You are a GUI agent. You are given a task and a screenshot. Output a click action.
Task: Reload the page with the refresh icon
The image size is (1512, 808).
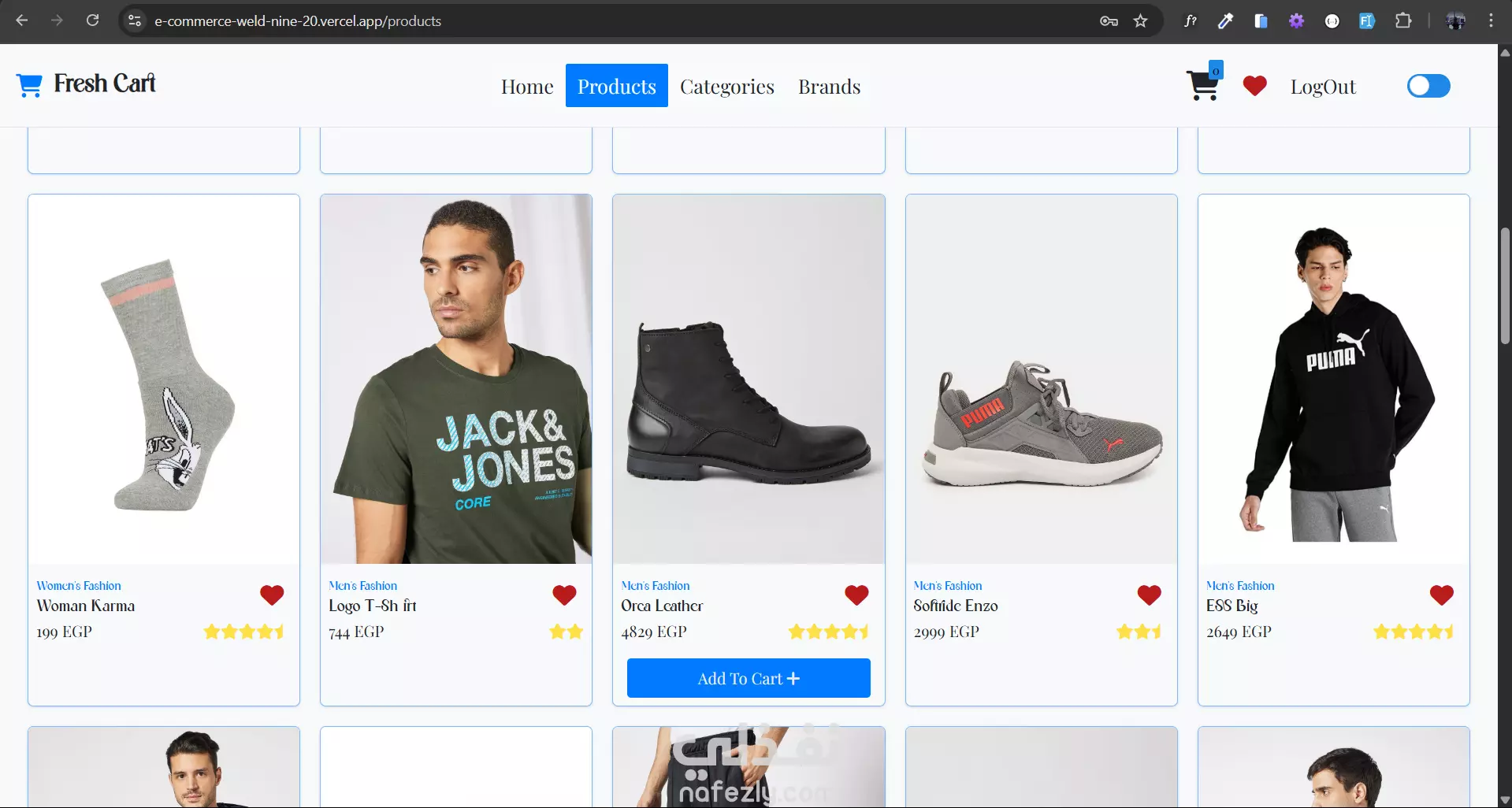(x=92, y=20)
